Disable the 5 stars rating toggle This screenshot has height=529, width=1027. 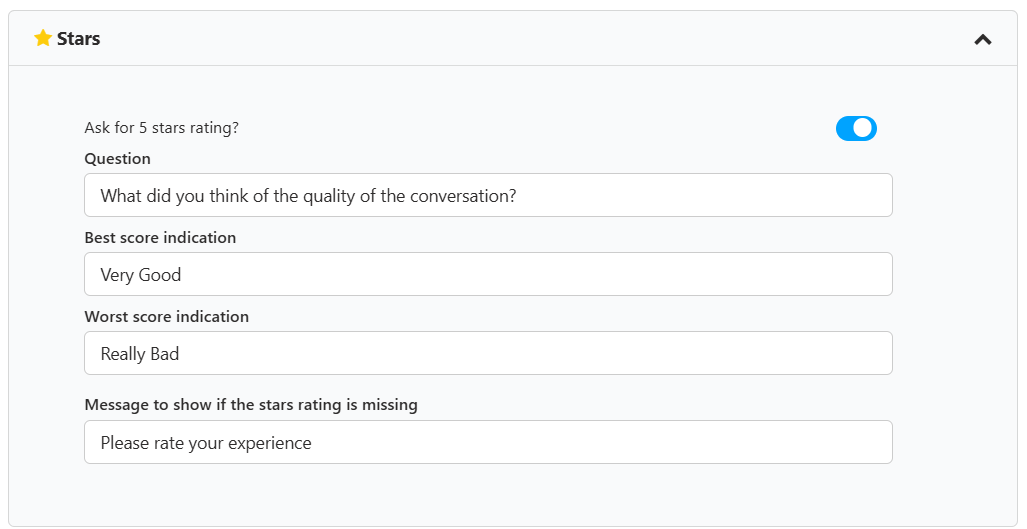856,128
